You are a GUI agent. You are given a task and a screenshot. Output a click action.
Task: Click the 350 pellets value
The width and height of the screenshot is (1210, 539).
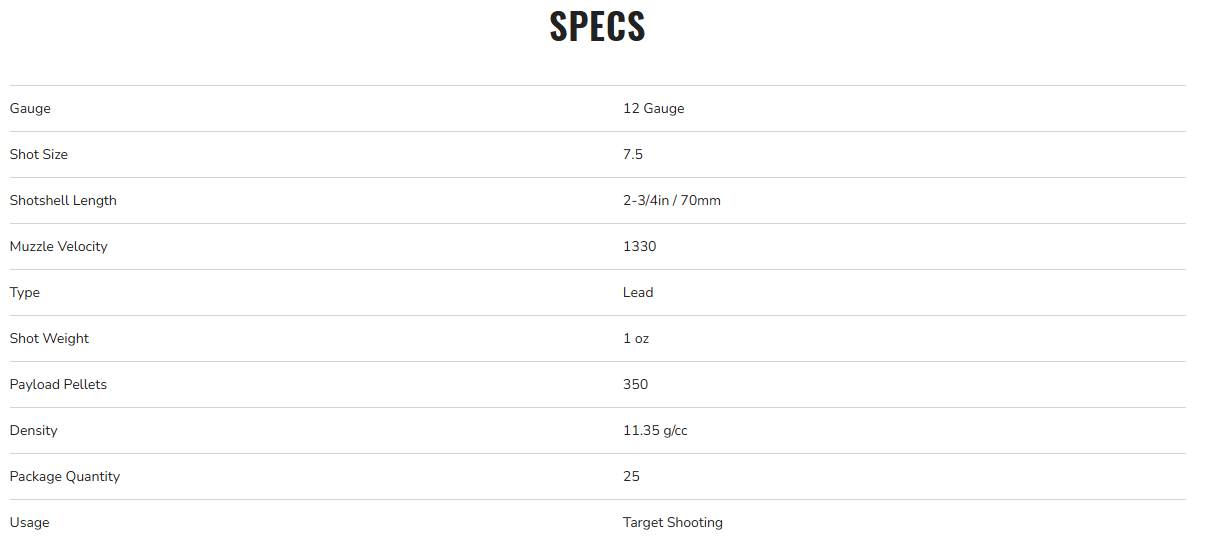(x=635, y=384)
